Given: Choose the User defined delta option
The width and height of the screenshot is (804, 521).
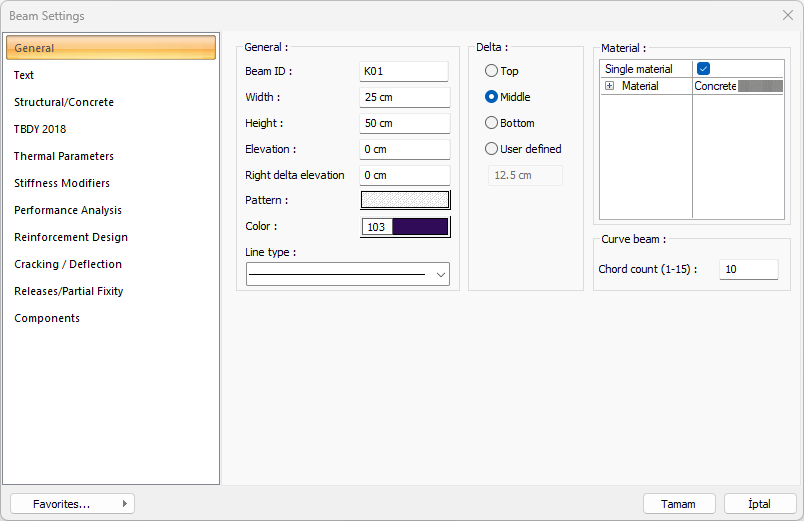Looking at the screenshot, I should click(491, 149).
